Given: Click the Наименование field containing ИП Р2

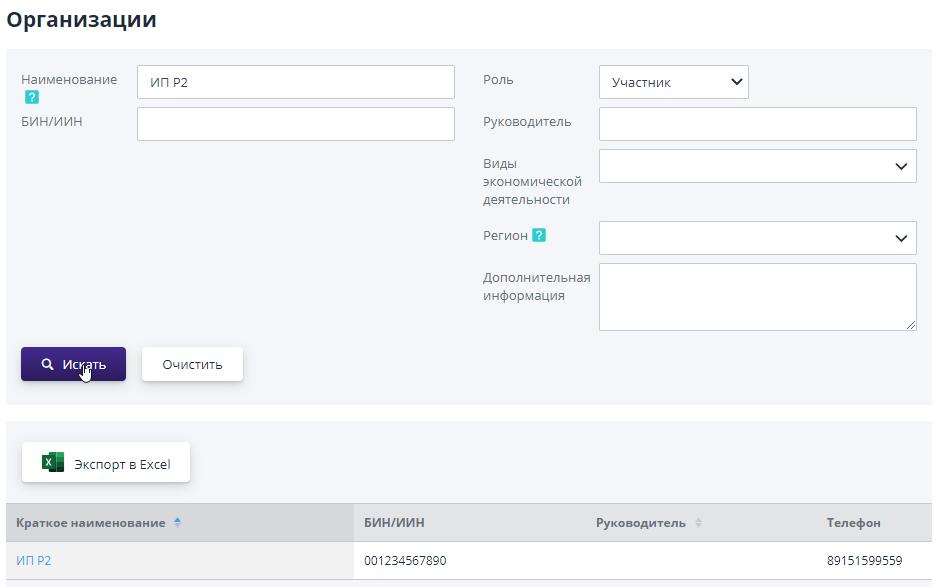Looking at the screenshot, I should [295, 82].
